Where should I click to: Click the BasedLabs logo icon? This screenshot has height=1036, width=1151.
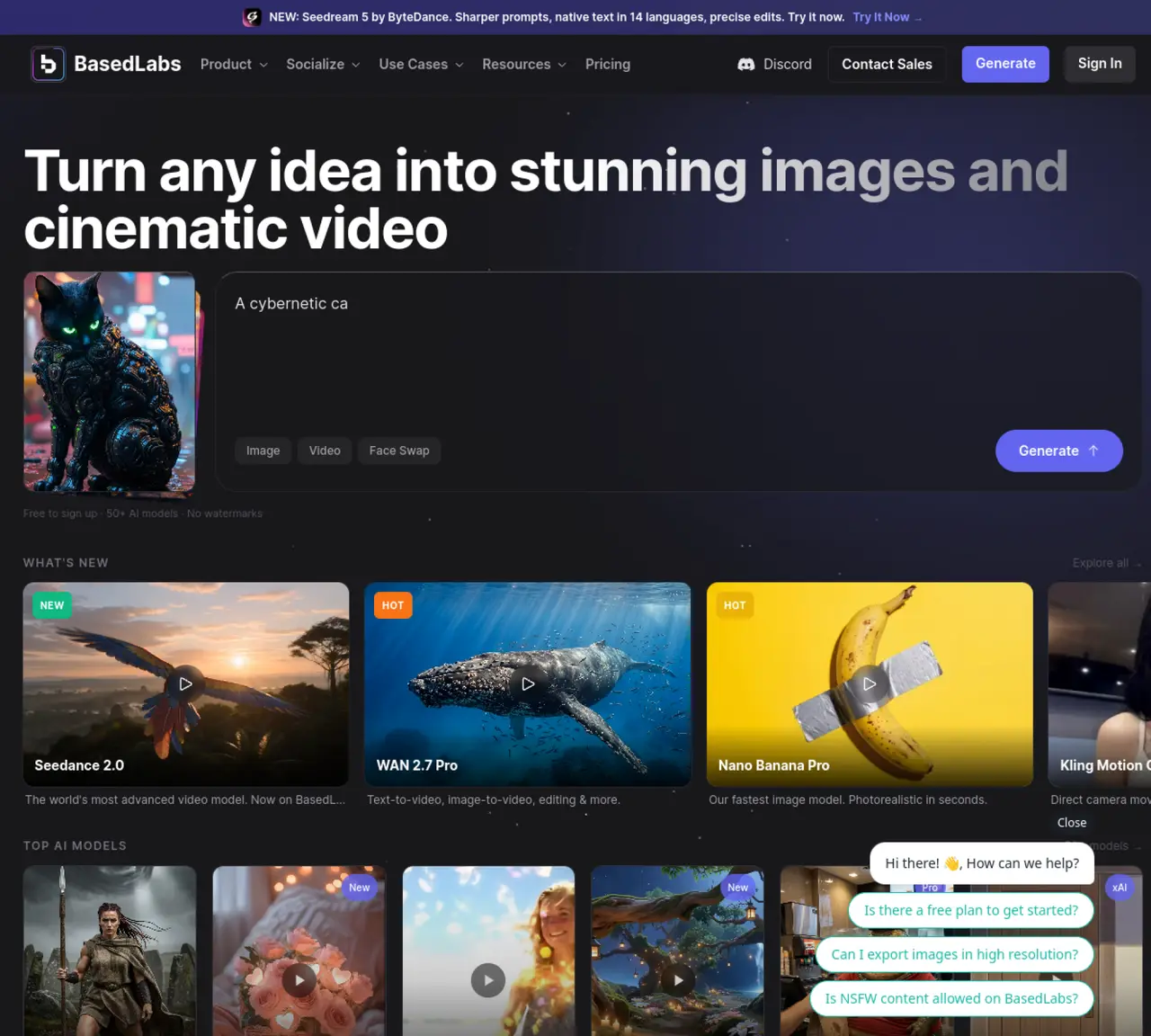click(x=48, y=64)
